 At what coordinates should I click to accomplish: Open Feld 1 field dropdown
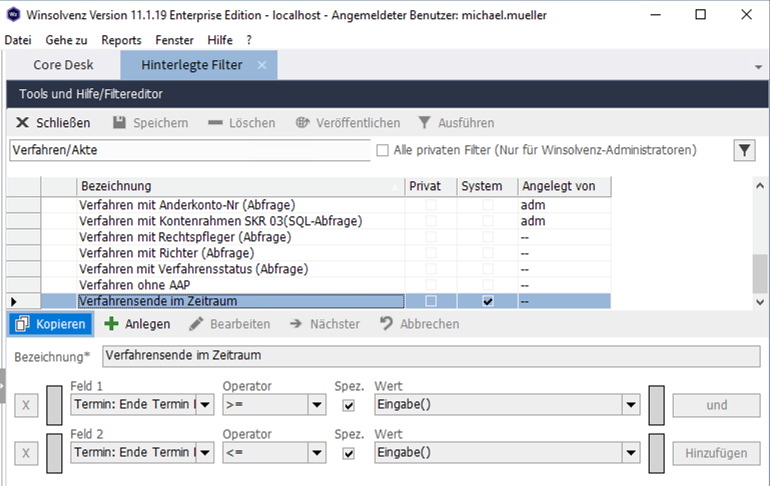coord(205,405)
